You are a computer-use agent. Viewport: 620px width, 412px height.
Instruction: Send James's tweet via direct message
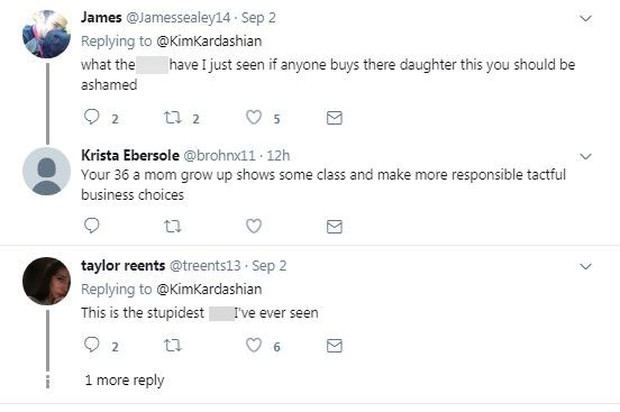pyautogui.click(x=335, y=119)
